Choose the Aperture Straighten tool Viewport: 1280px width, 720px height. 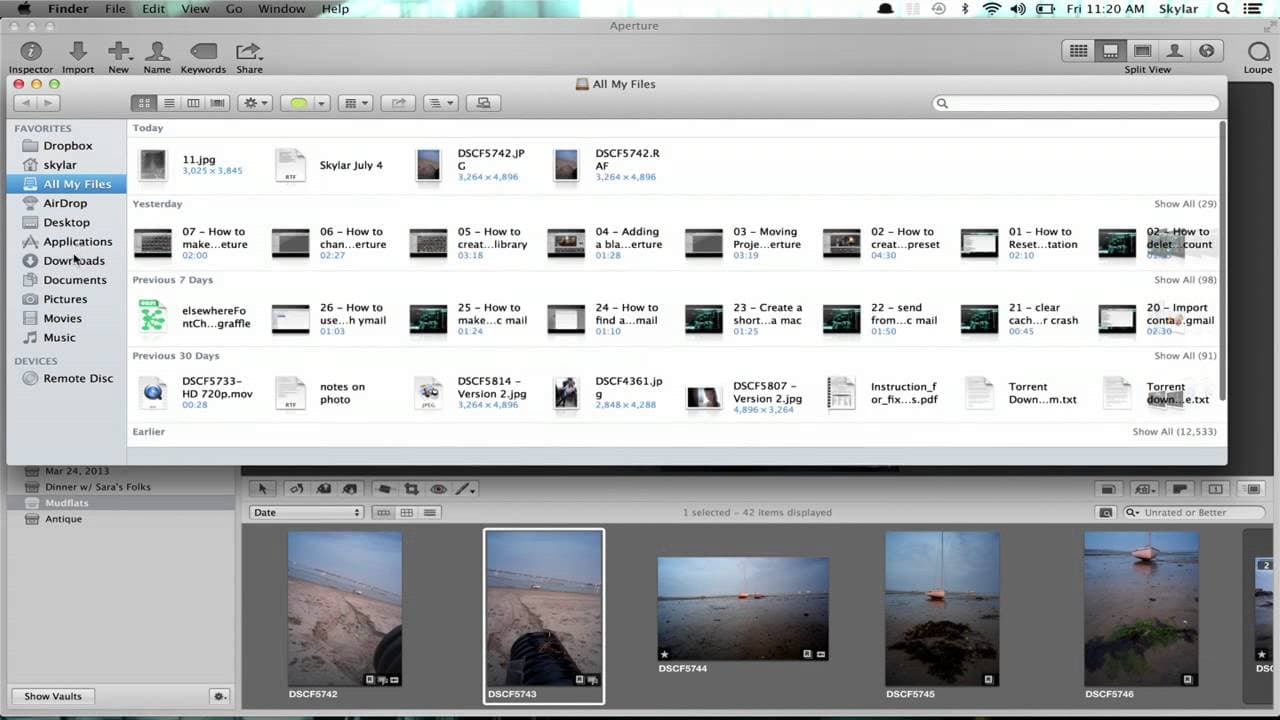click(384, 489)
